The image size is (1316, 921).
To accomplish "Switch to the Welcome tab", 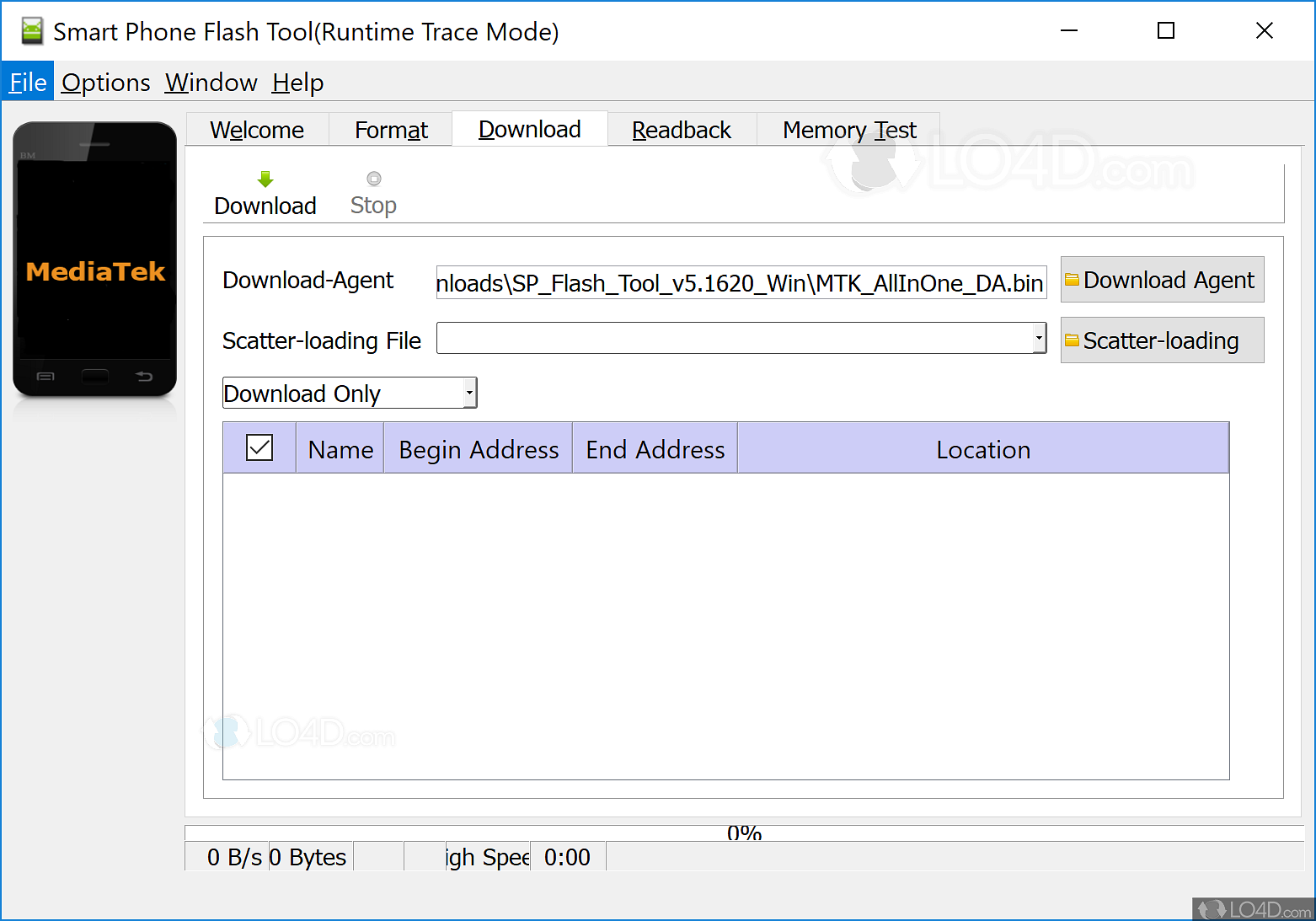I will [257, 130].
